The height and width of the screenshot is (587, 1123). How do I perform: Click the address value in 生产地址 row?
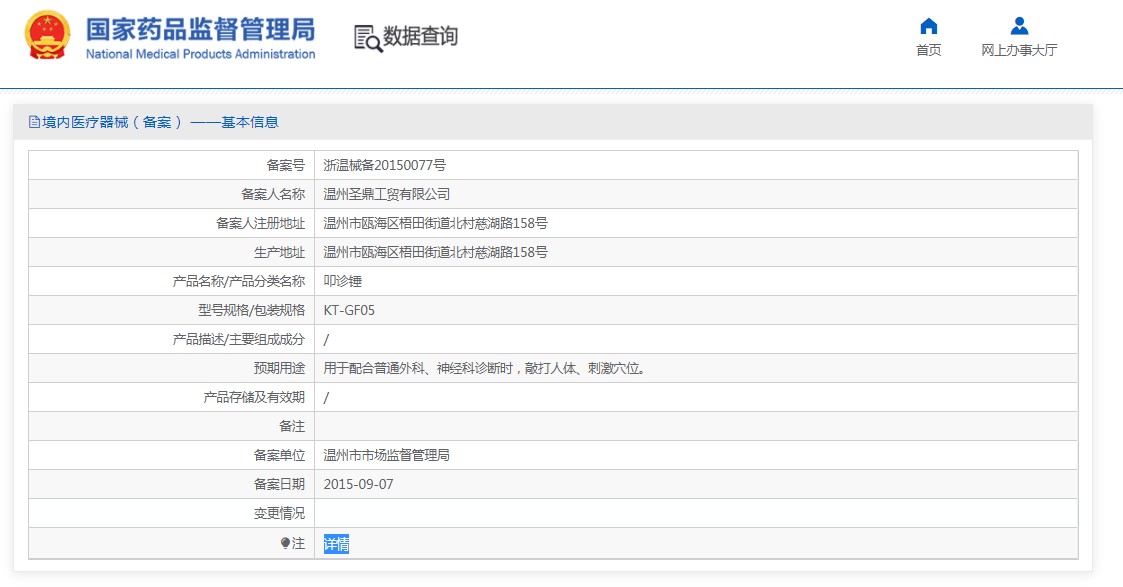[x=435, y=252]
